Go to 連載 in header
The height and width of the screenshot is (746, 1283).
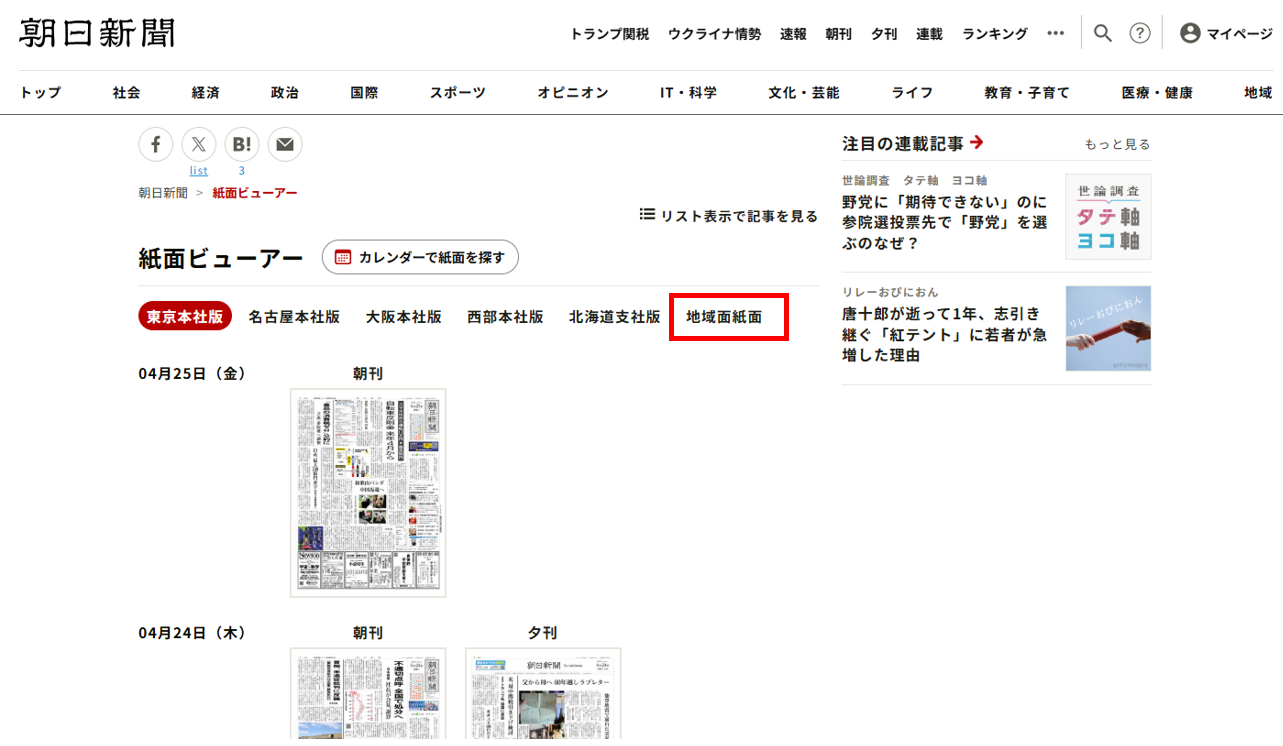tap(929, 34)
